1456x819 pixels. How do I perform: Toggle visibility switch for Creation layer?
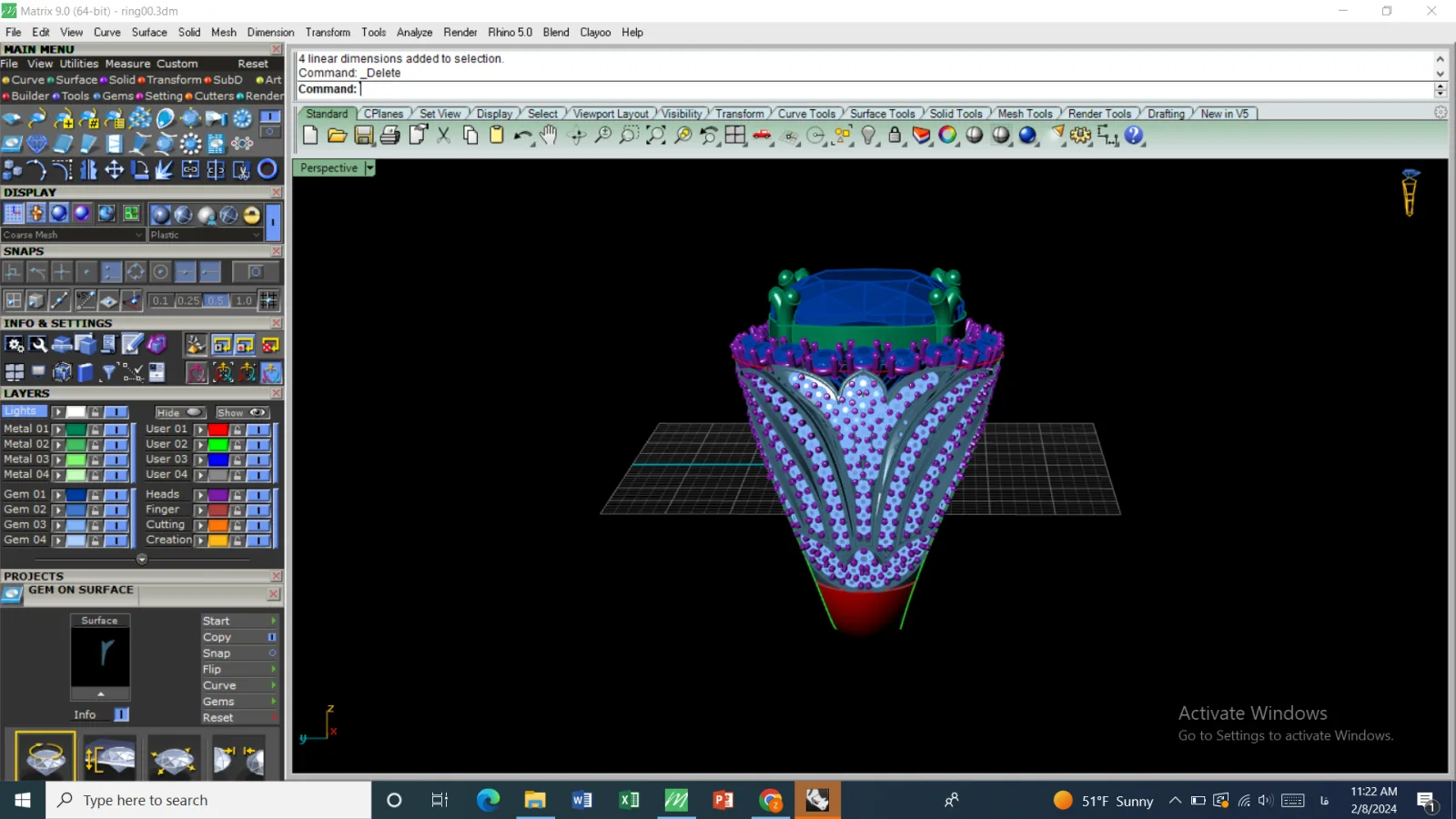coord(258,541)
